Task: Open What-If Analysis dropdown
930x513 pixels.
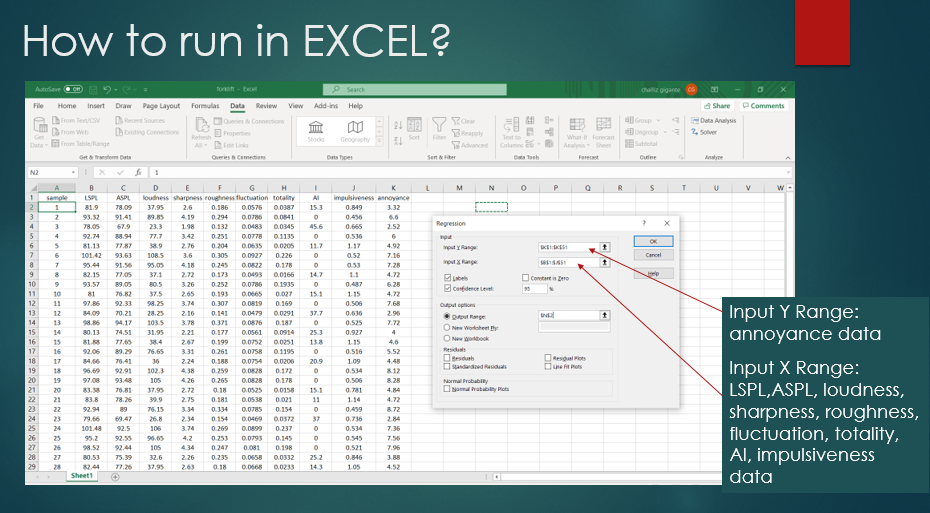Action: click(576, 133)
